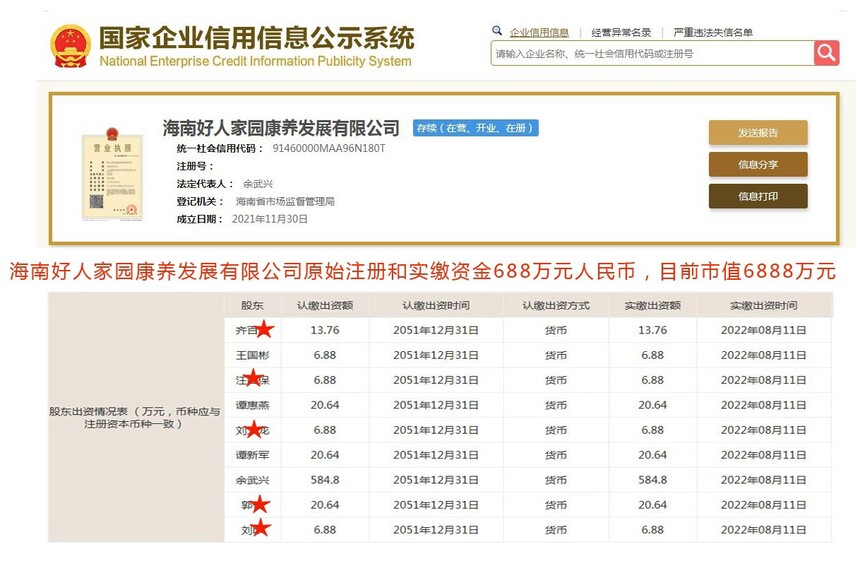Switch to the 严重违法失信名单 tab
This screenshot has height=578, width=860.
tap(712, 32)
